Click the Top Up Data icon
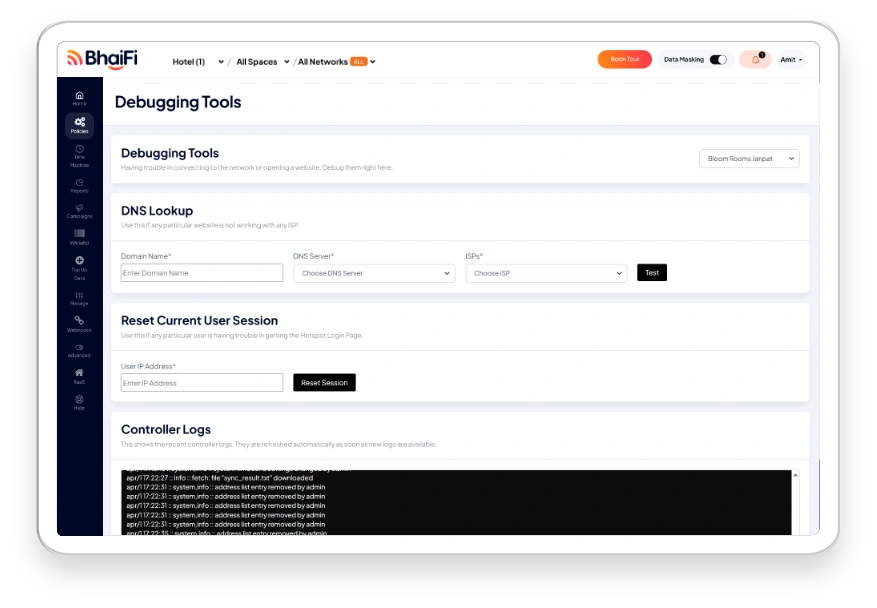 tap(79, 264)
